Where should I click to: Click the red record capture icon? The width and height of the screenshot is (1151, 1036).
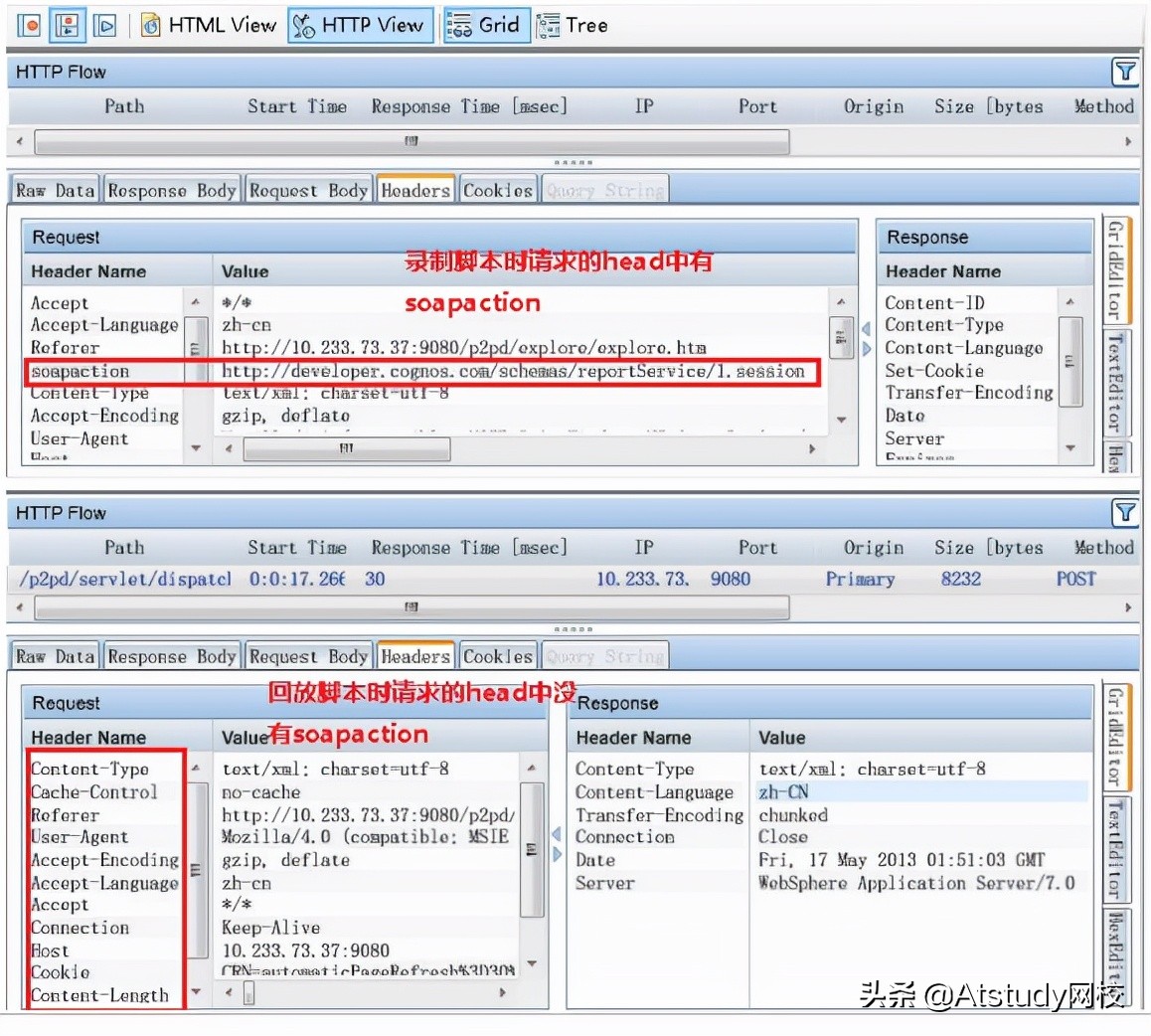(28, 25)
